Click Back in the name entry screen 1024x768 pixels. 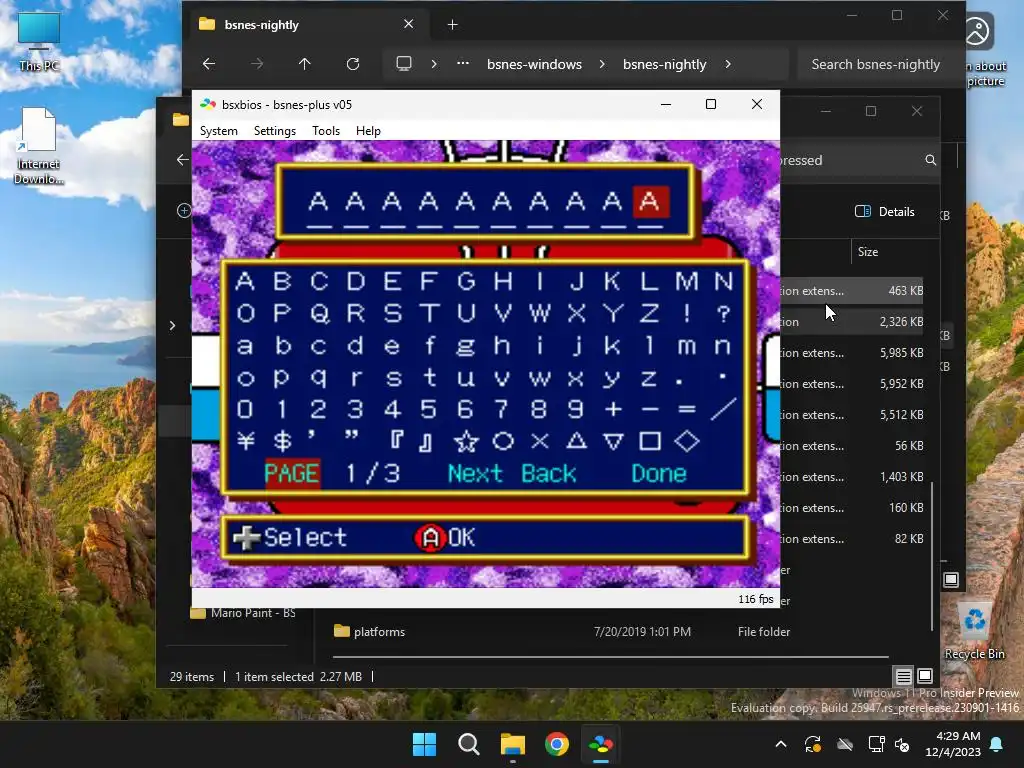click(549, 473)
